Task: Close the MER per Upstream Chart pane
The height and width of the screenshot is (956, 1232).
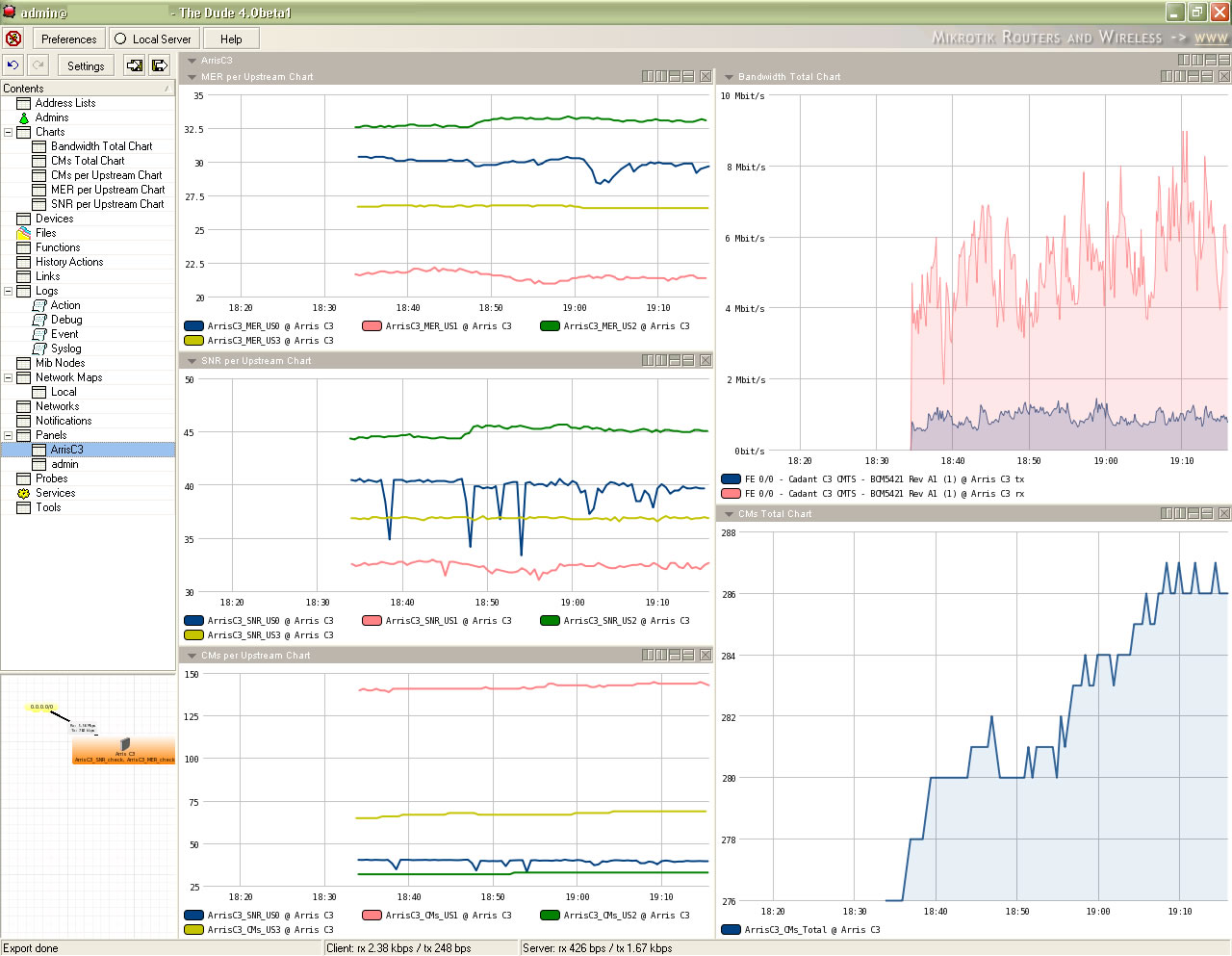Action: point(706,77)
